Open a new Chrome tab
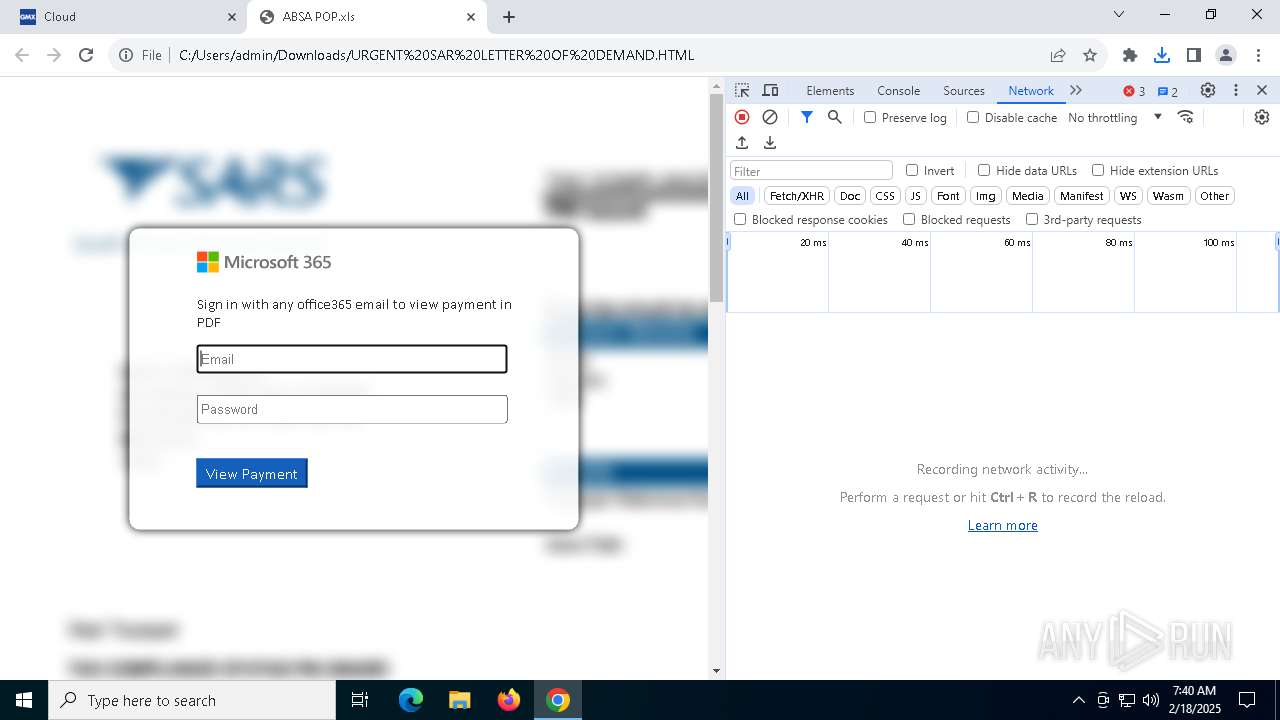1280x720 pixels. (x=509, y=17)
